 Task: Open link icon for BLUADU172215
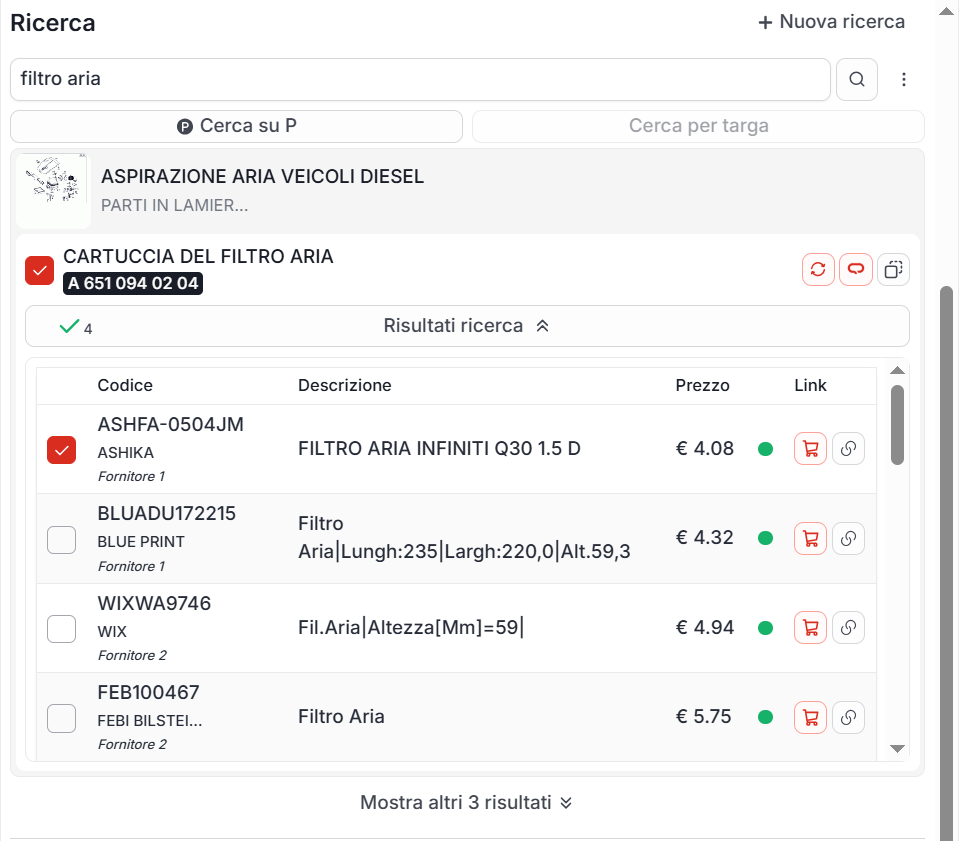tap(848, 538)
